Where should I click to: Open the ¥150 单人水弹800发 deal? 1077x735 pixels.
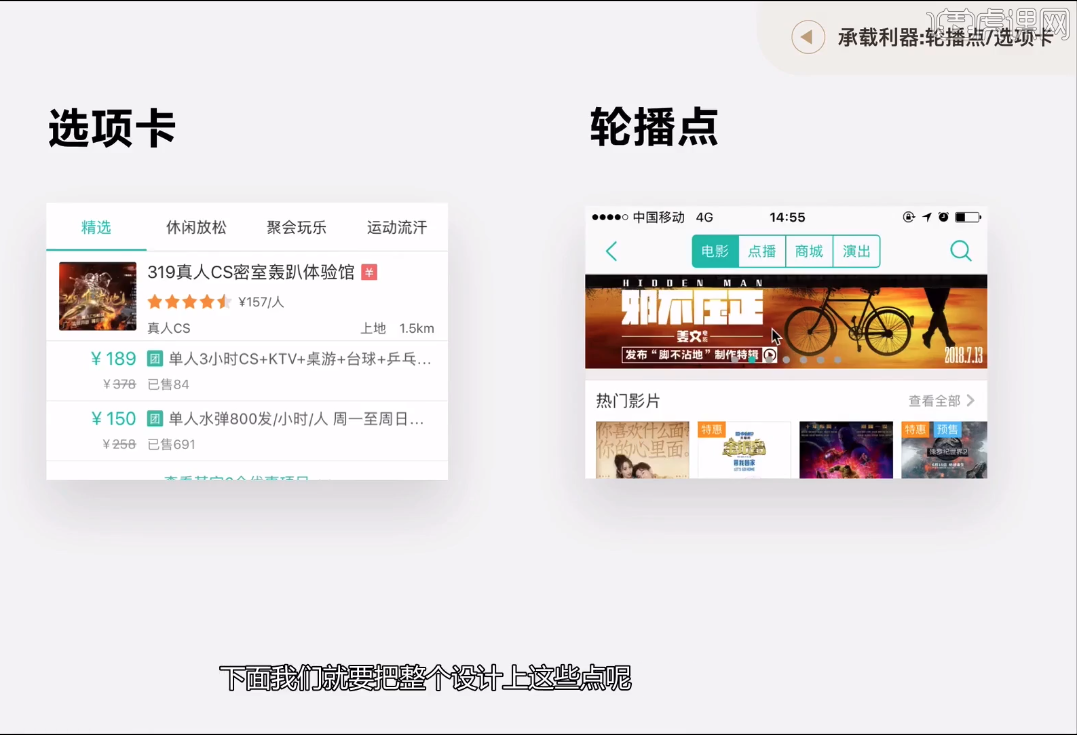[247, 431]
